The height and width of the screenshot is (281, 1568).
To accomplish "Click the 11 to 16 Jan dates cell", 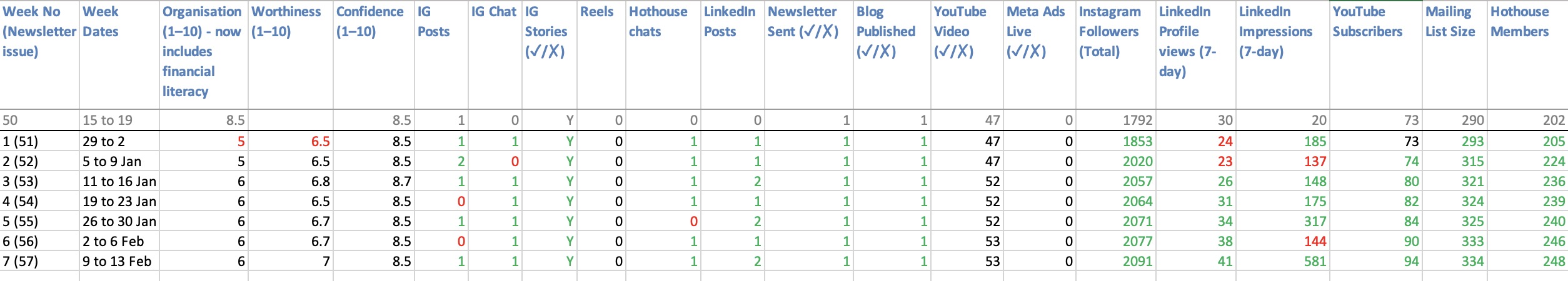I will coord(119,181).
